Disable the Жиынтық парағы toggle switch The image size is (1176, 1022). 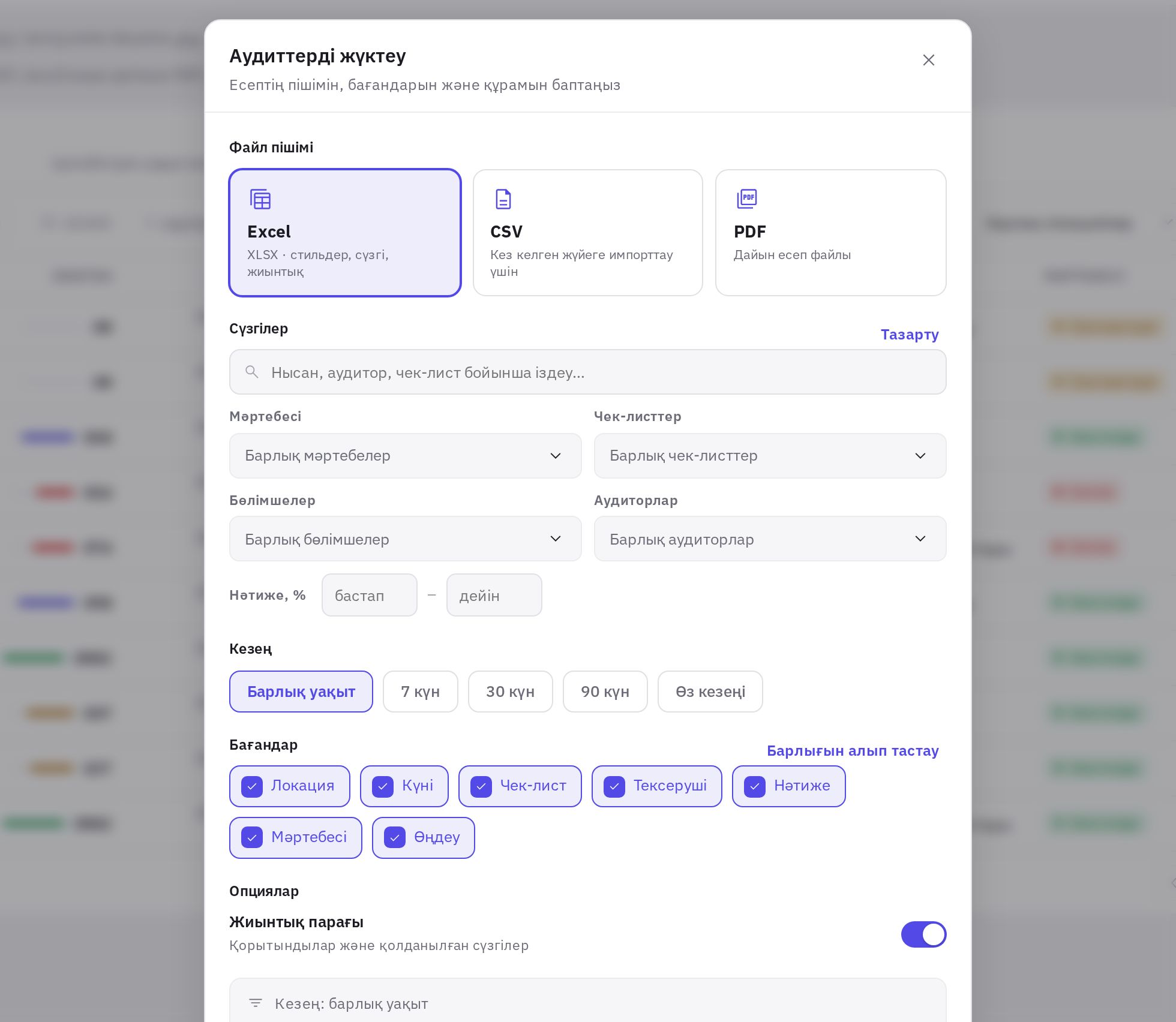[923, 934]
